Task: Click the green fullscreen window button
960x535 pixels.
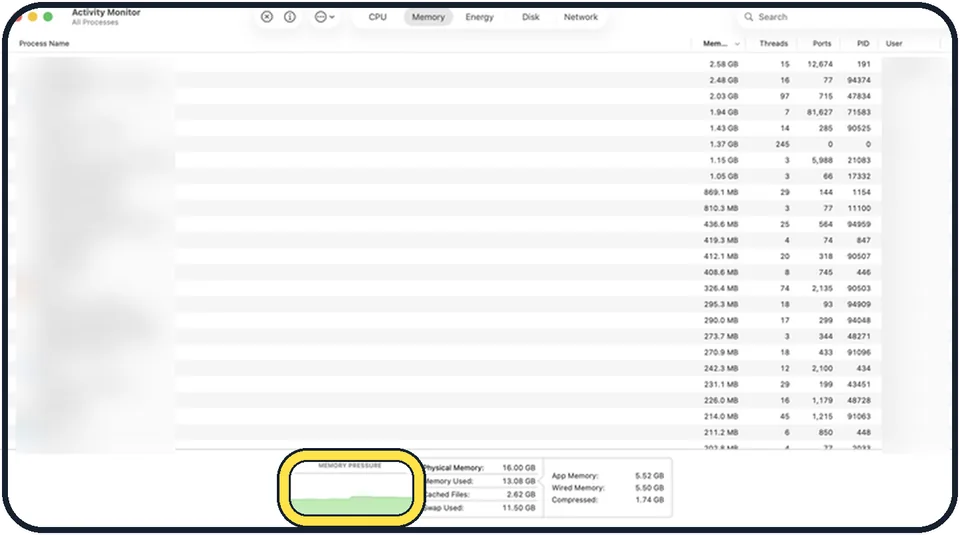Action: click(x=48, y=17)
